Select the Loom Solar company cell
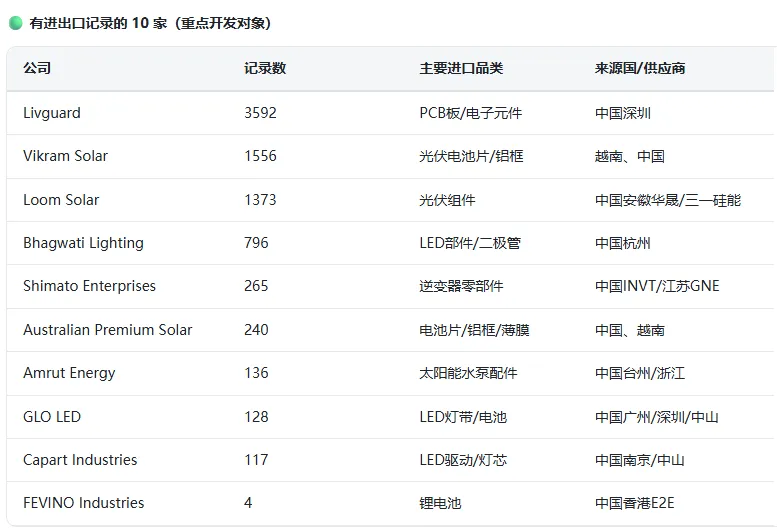The width and height of the screenshot is (777, 531). click(61, 200)
